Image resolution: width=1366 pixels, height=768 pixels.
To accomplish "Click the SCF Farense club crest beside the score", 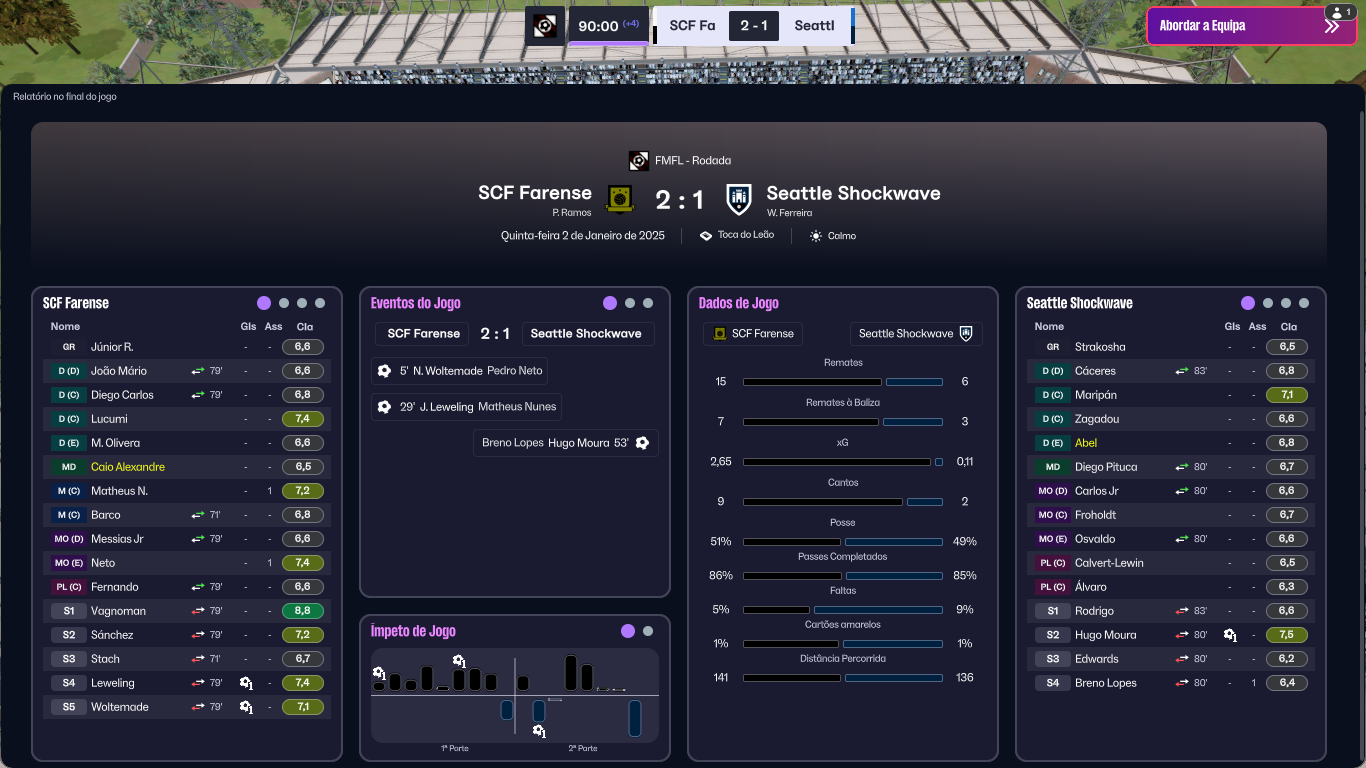I will (x=620, y=198).
